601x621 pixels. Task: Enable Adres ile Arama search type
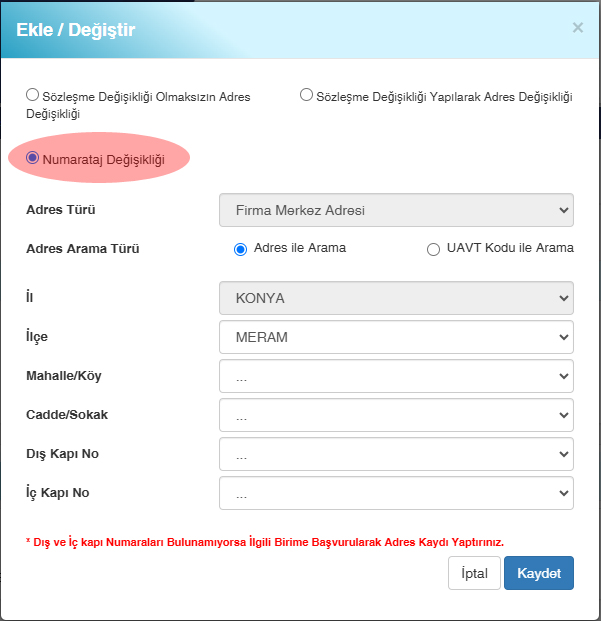coord(240,249)
